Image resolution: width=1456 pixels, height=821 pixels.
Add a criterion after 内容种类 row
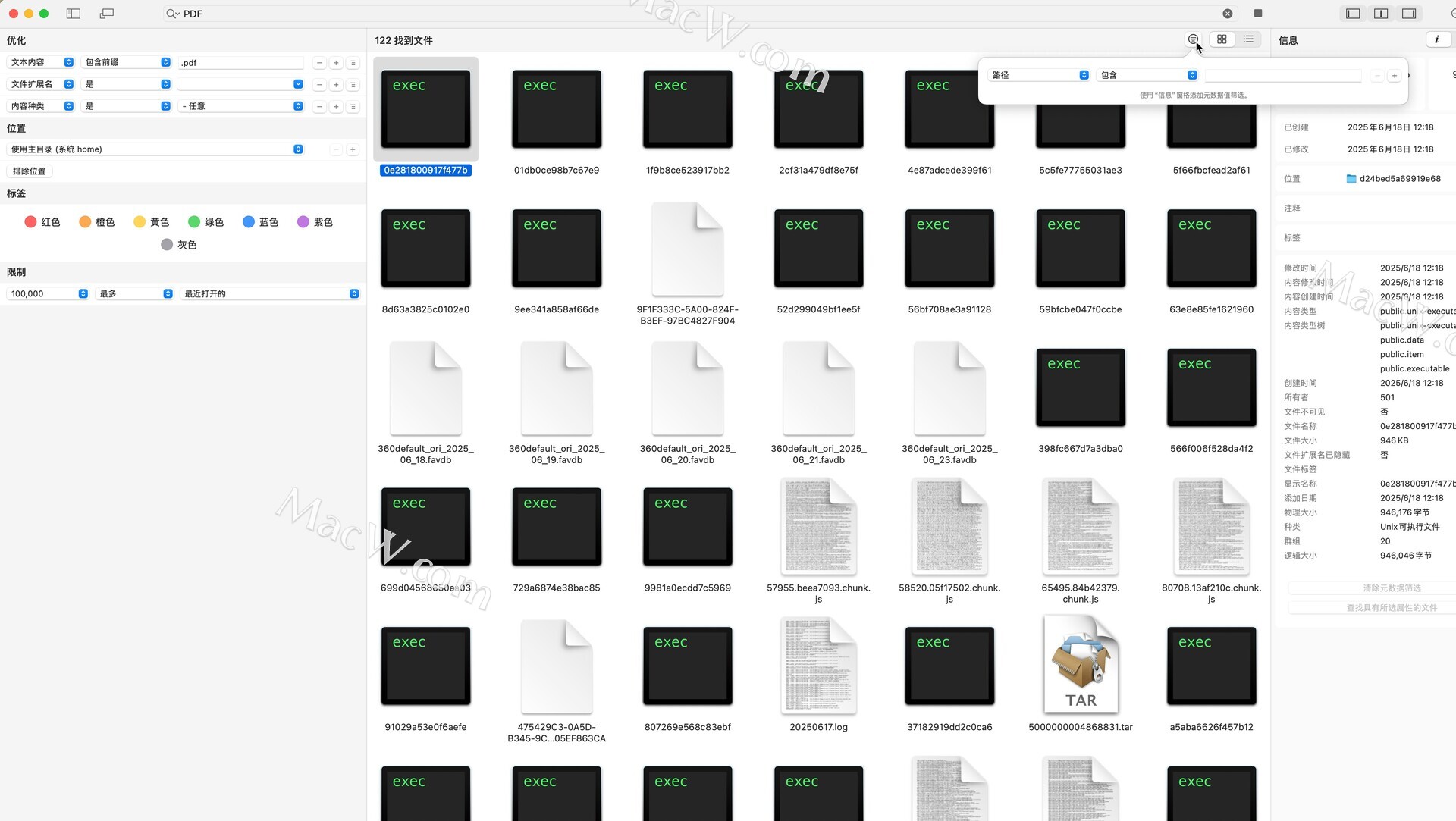point(336,107)
